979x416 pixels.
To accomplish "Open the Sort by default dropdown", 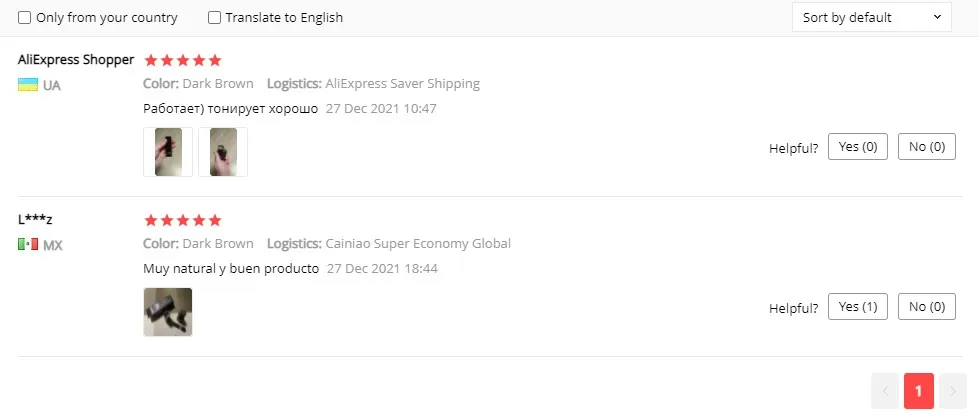I will (871, 17).
